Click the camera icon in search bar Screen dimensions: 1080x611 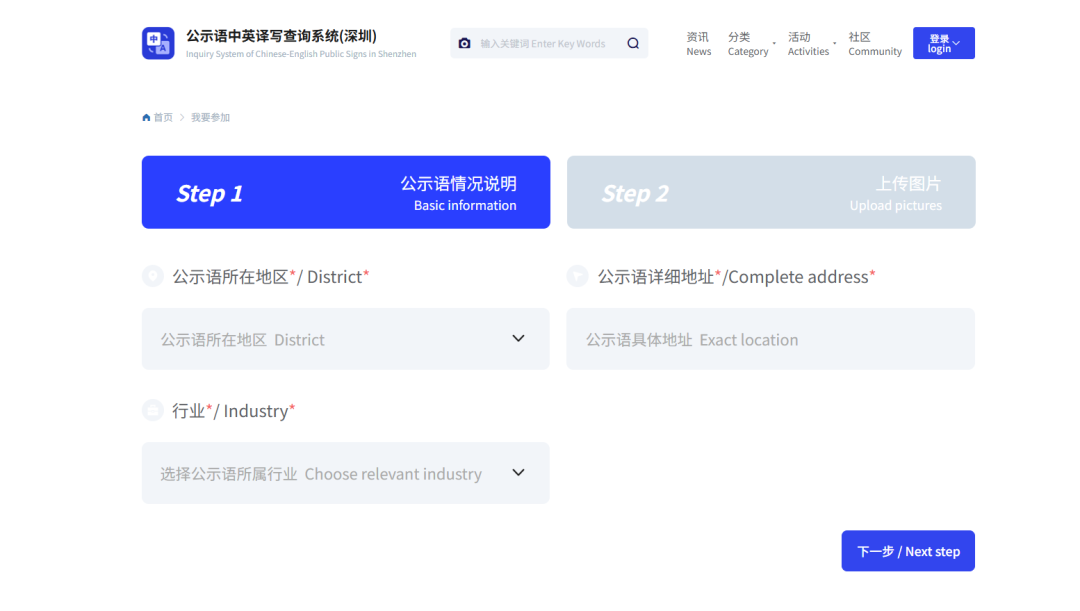[x=464, y=43]
